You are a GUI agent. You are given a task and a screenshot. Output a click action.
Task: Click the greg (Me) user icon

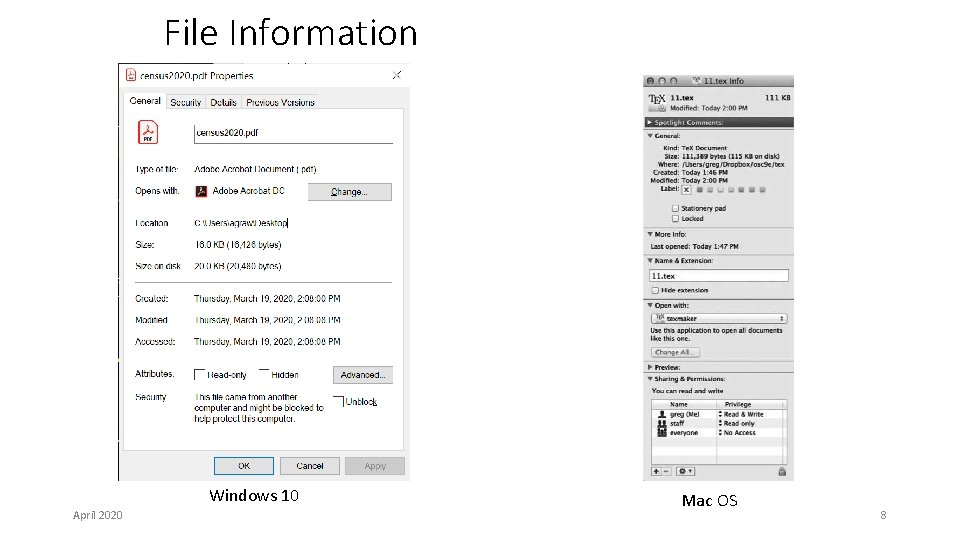click(661, 414)
